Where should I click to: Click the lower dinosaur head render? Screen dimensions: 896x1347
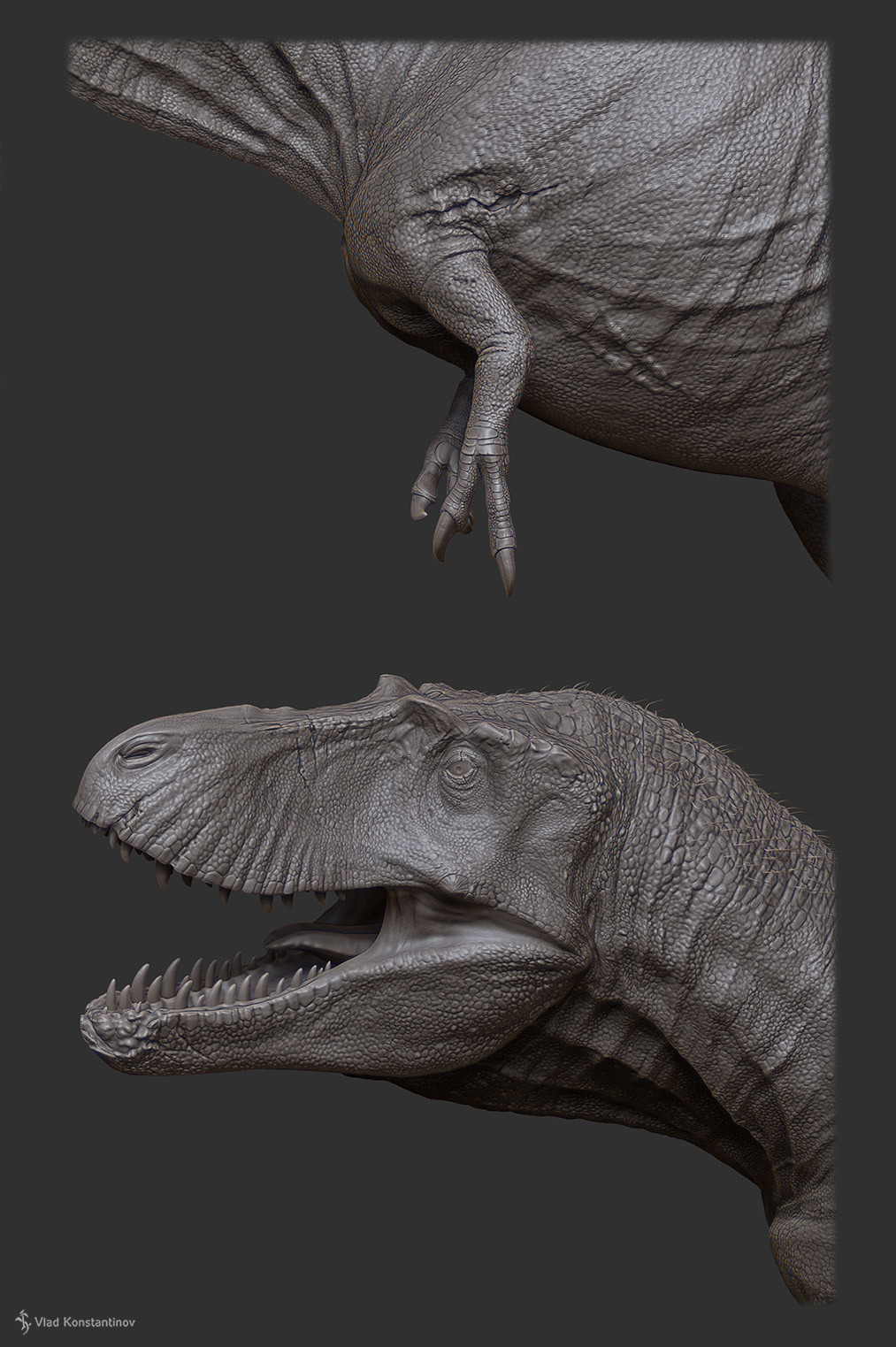click(398, 884)
